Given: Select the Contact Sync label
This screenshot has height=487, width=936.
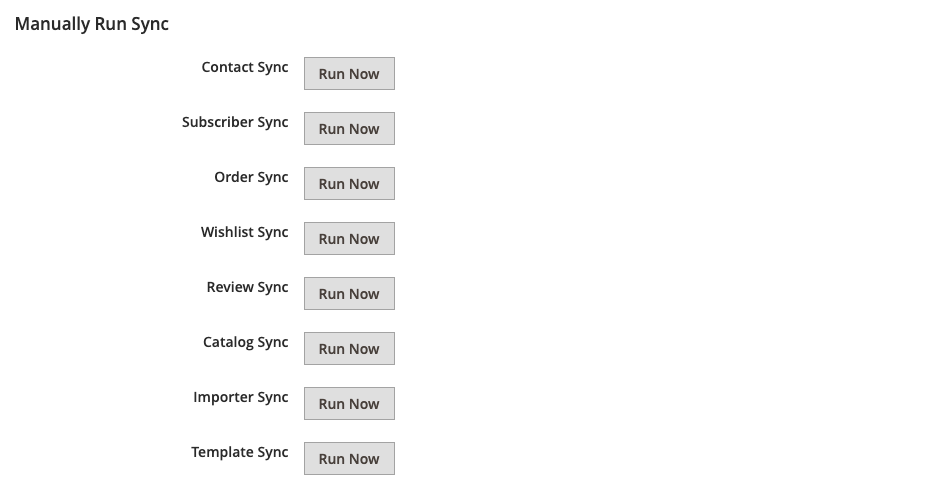Looking at the screenshot, I should [245, 67].
